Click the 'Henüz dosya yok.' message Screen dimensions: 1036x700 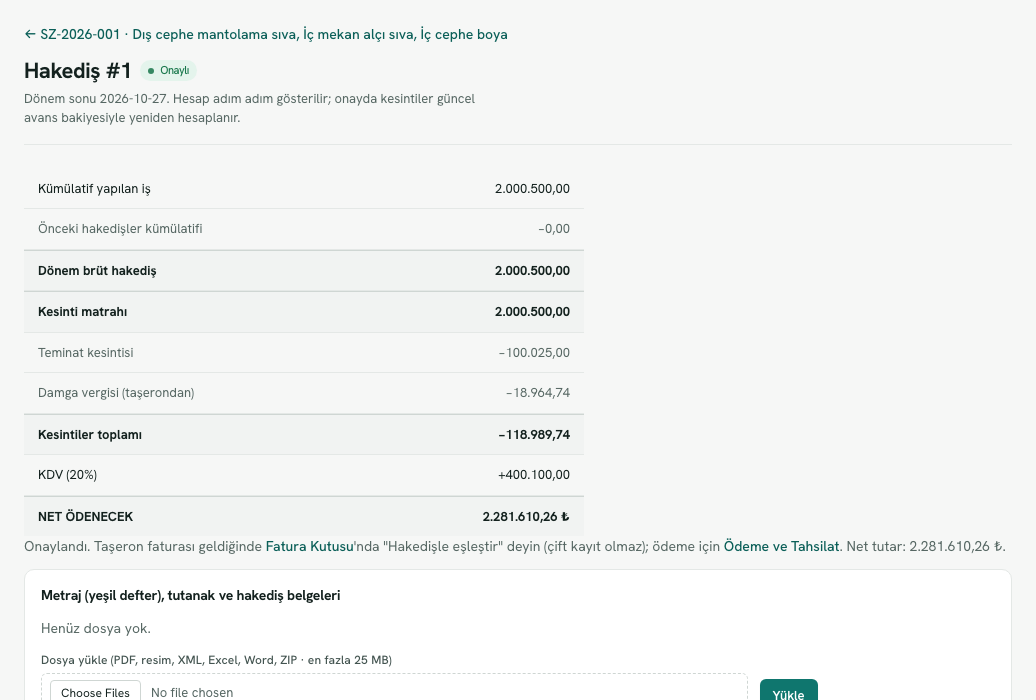pos(96,629)
